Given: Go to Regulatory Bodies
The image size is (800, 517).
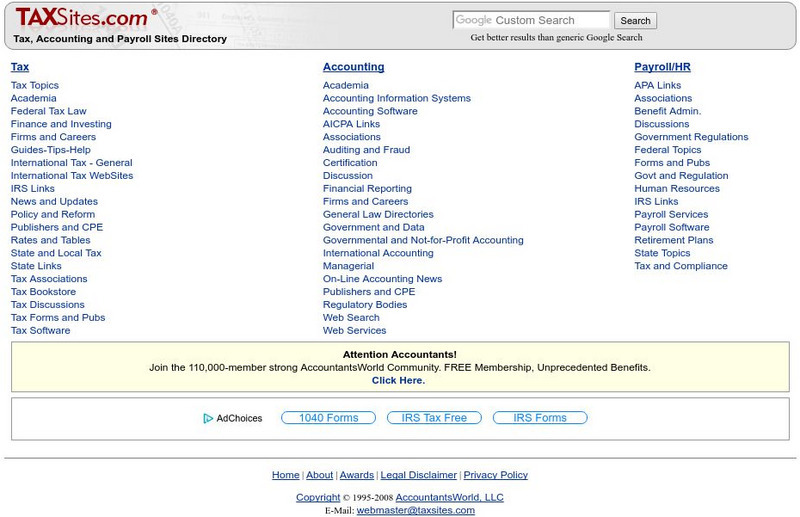Looking at the screenshot, I should click(x=365, y=305).
